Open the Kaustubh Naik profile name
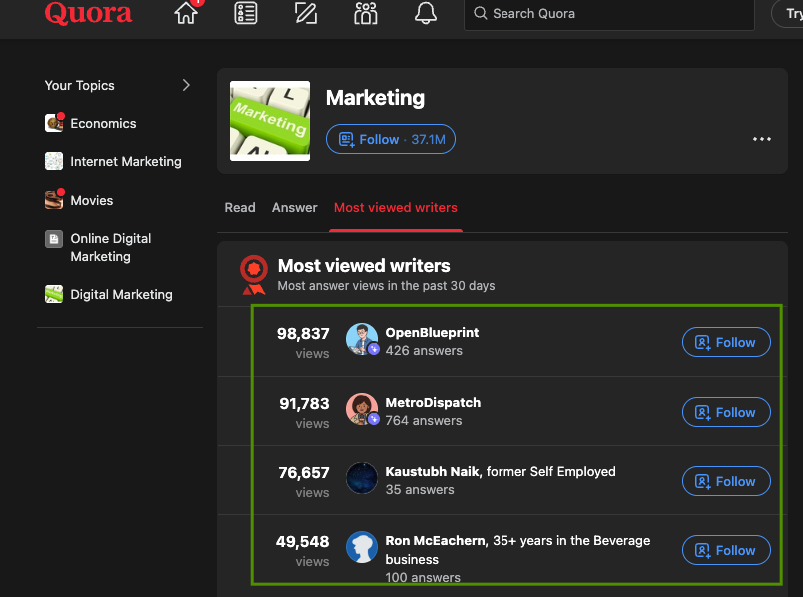The width and height of the screenshot is (803, 597). [x=433, y=472]
